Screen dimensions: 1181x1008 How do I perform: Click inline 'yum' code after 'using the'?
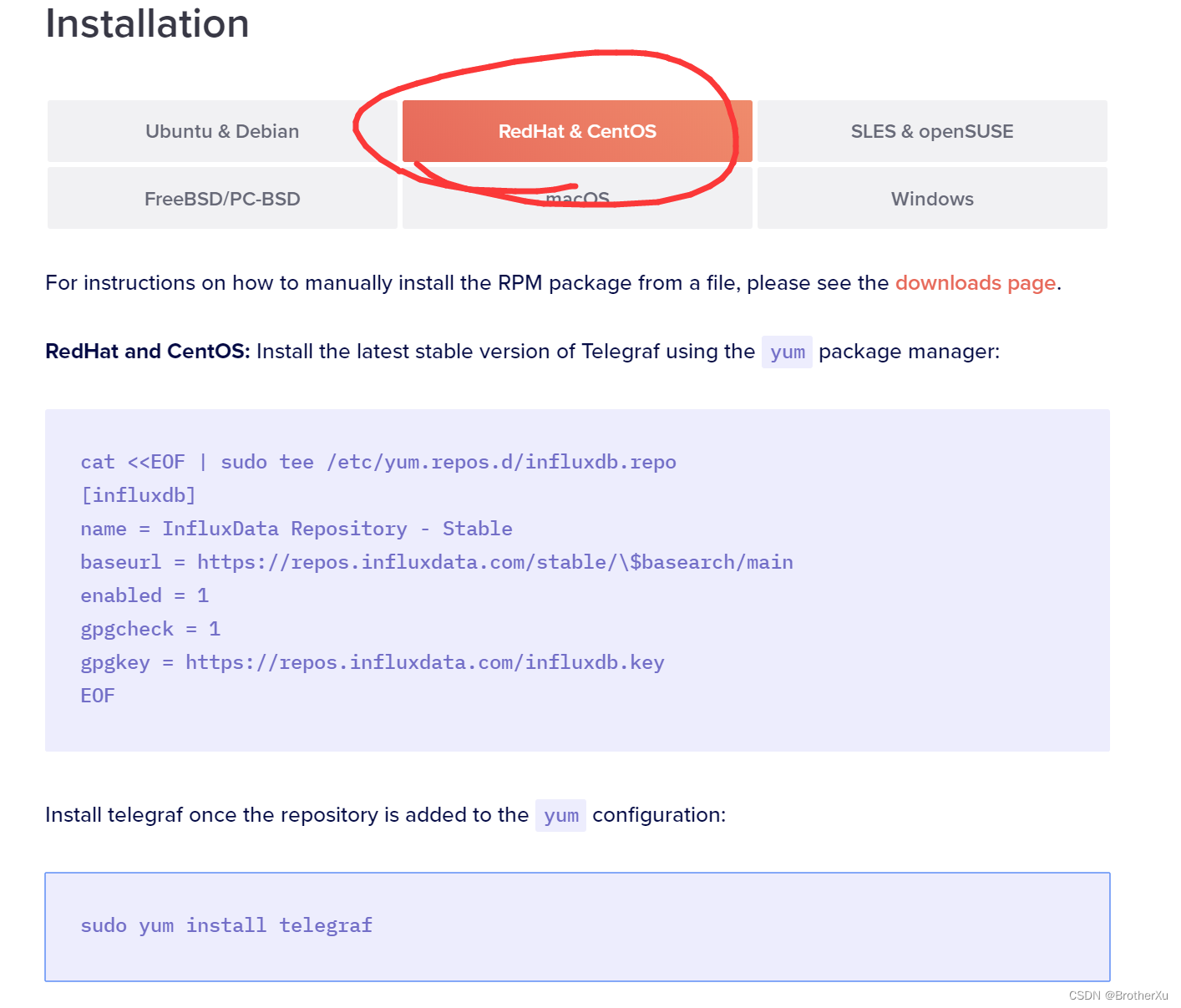[x=787, y=352]
